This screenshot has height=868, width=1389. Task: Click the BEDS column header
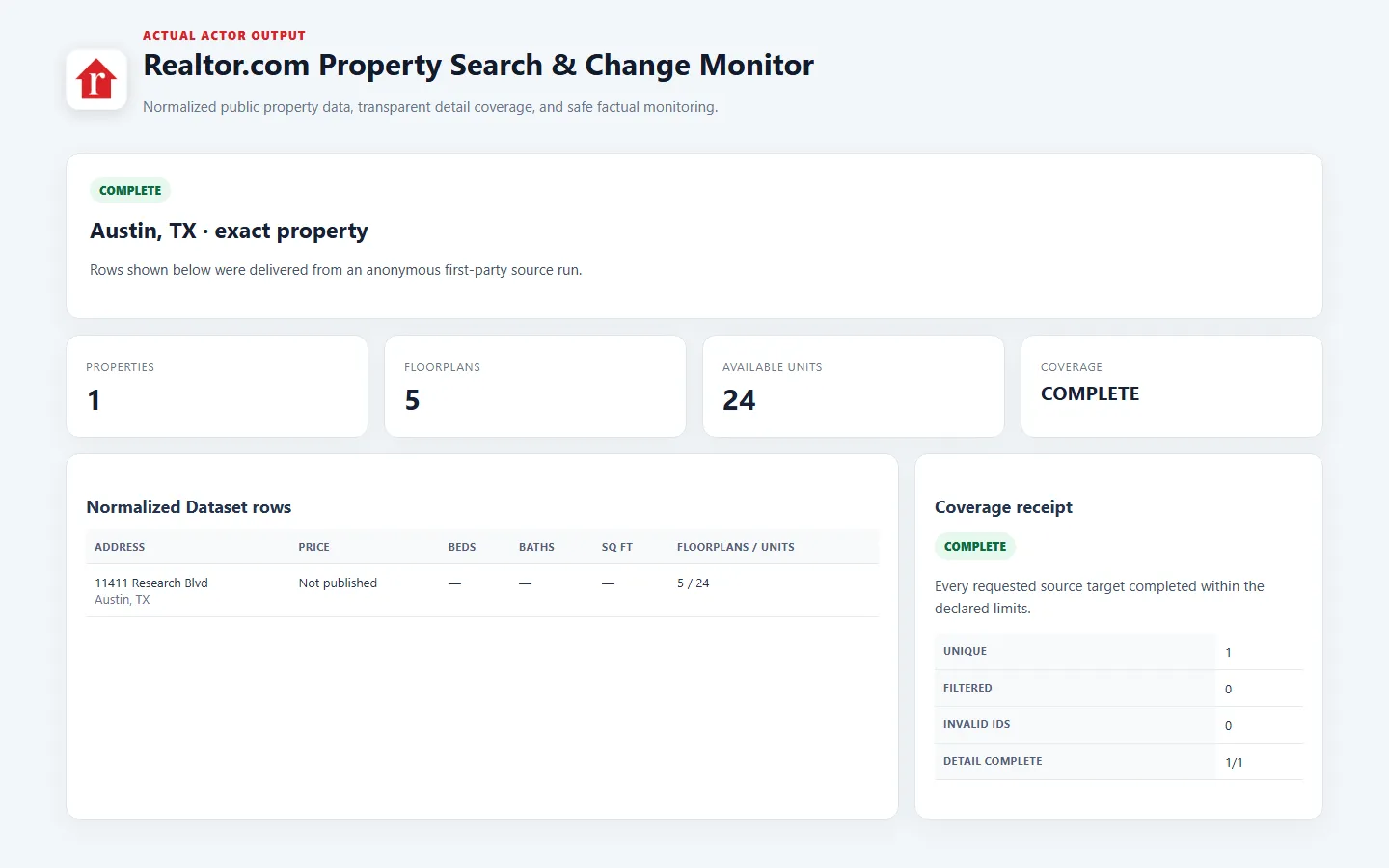462,547
